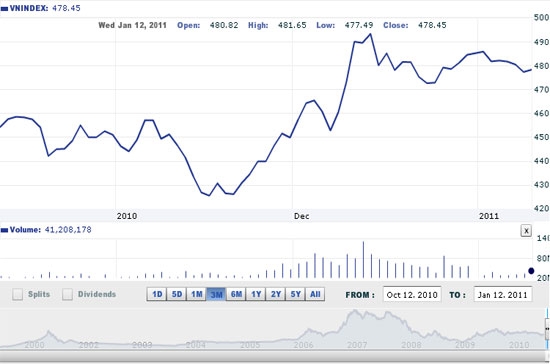Click the Volume: 41,208,178 label
The image size is (550, 364).
click(x=51, y=230)
